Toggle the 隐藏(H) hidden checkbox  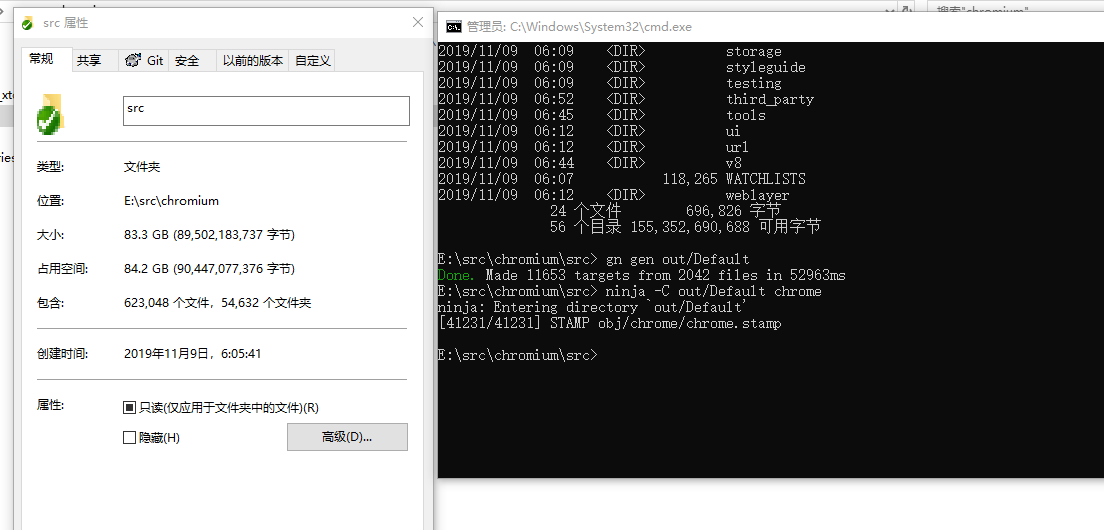[x=129, y=438]
